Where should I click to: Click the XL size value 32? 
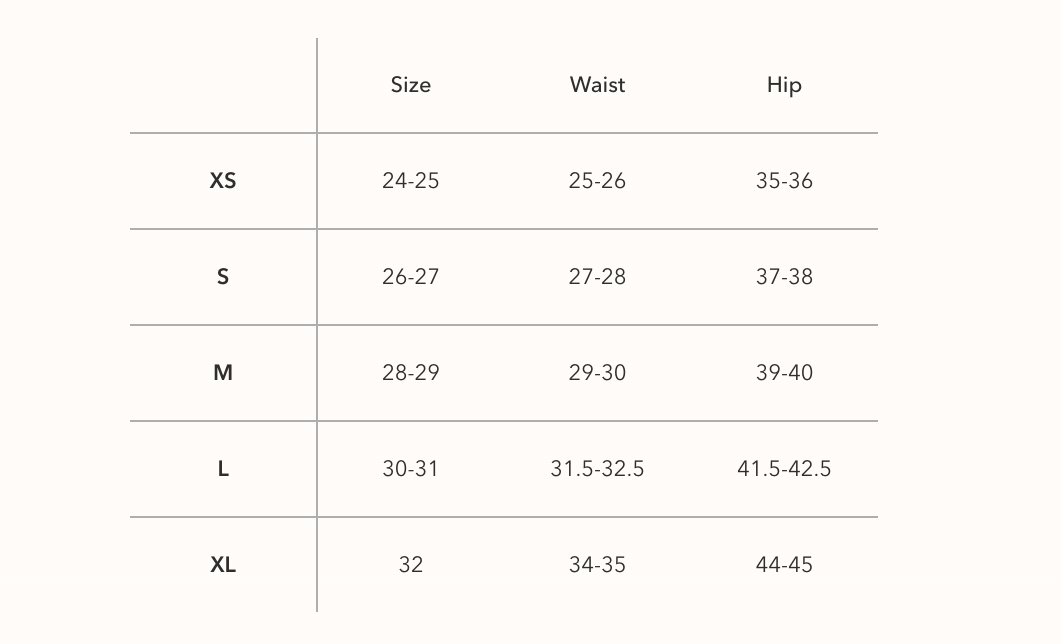coord(410,565)
